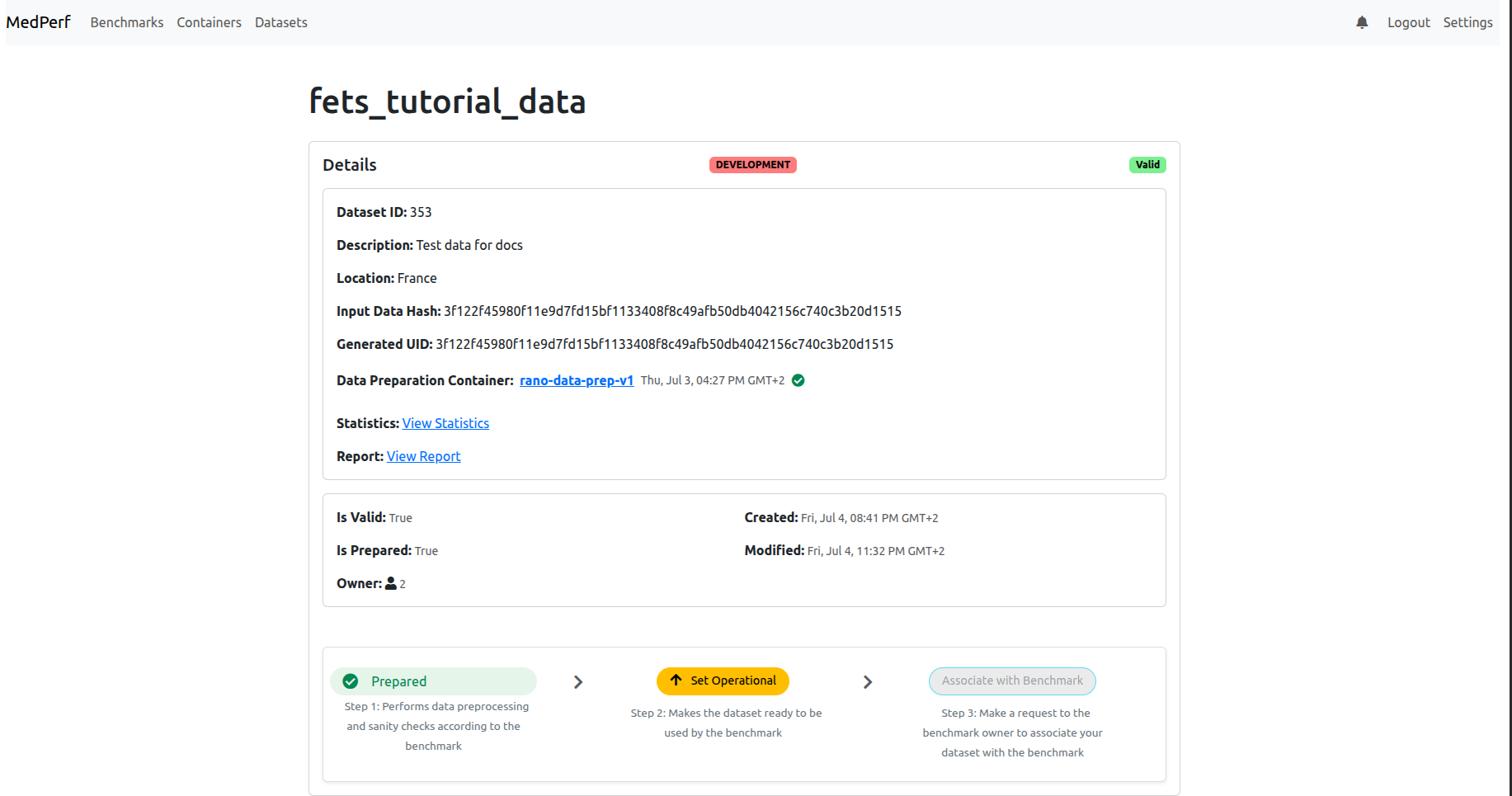This screenshot has width=1512, height=796.
Task: Click the Prepared step check icon
Action: [351, 681]
